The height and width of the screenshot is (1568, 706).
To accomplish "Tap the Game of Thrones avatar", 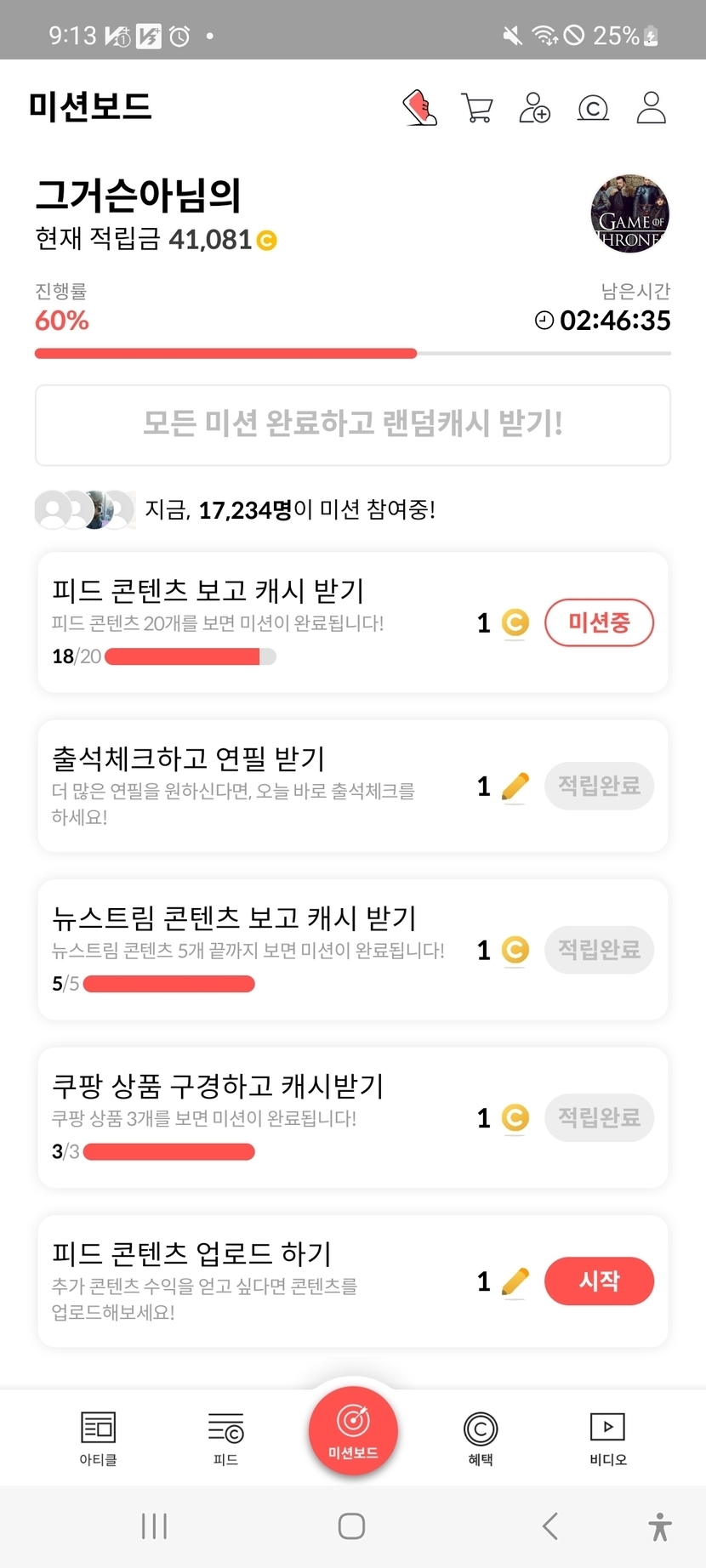I will [x=629, y=214].
